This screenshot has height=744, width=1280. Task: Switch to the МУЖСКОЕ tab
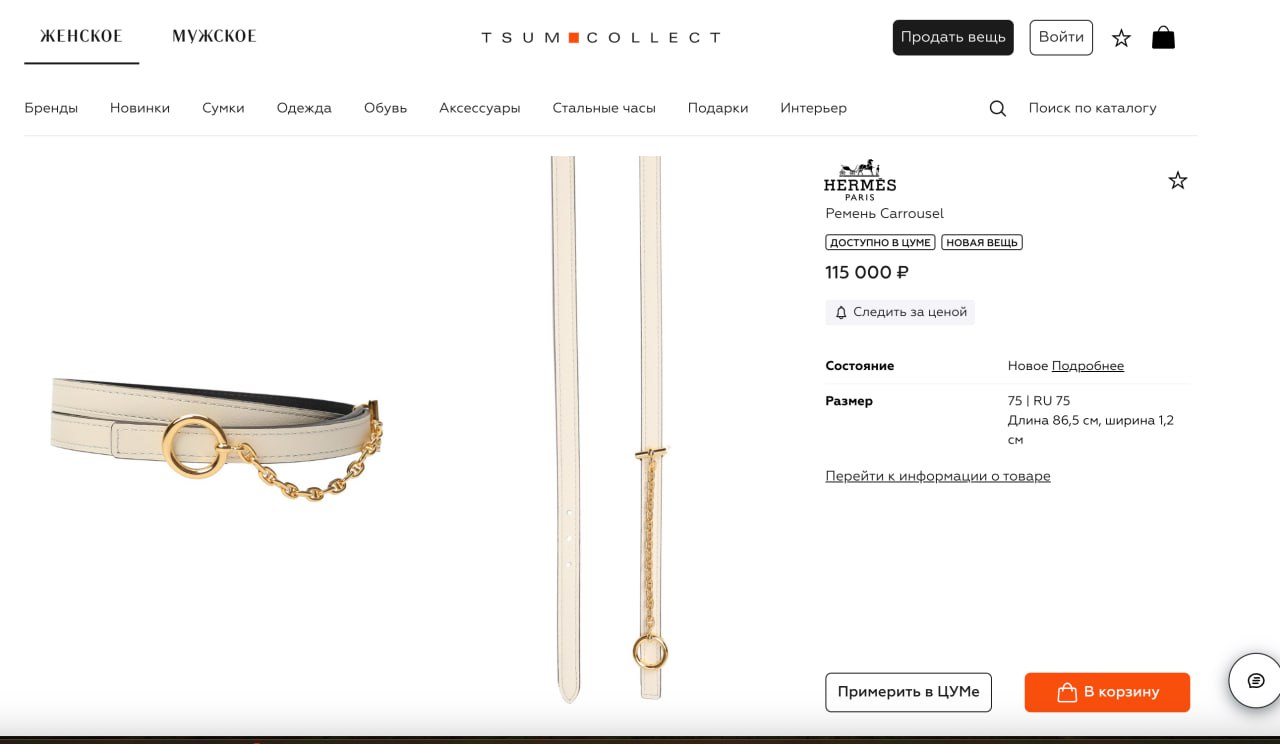pyautogui.click(x=214, y=37)
